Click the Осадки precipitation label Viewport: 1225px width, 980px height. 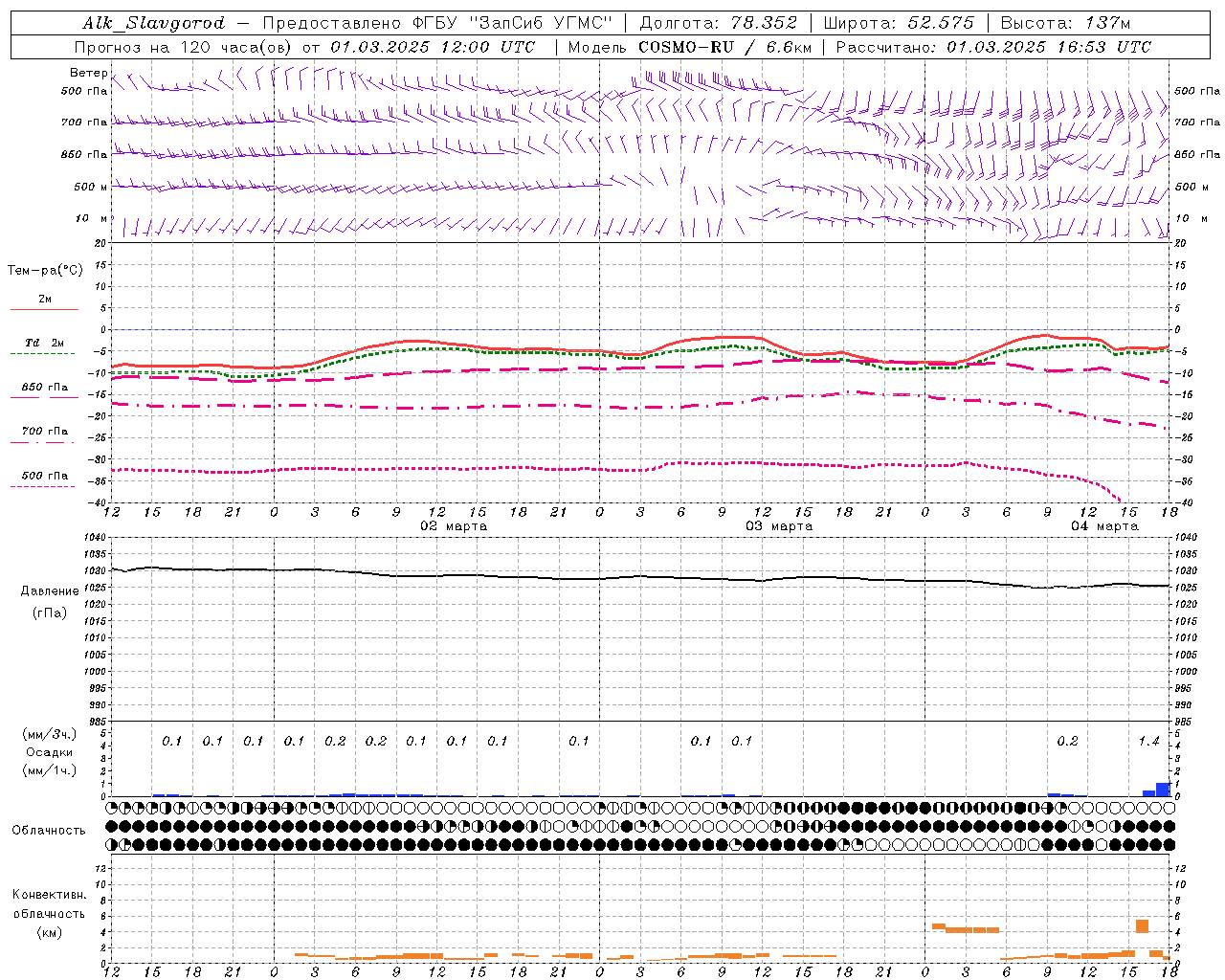pyautogui.click(x=50, y=752)
